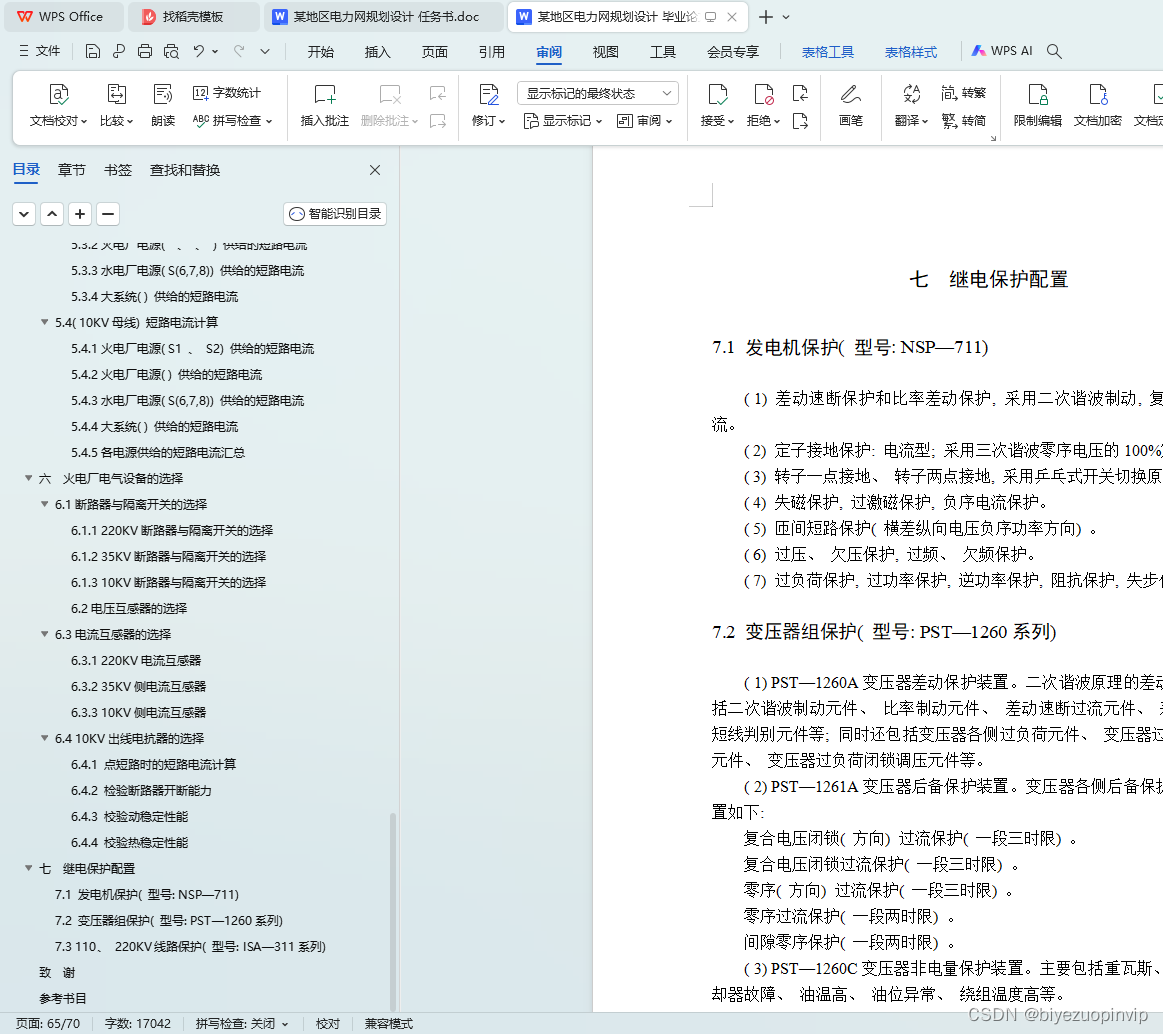Image resolution: width=1163 pixels, height=1034 pixels.
Task: Select the 画笔 pen tool
Action: click(851, 105)
